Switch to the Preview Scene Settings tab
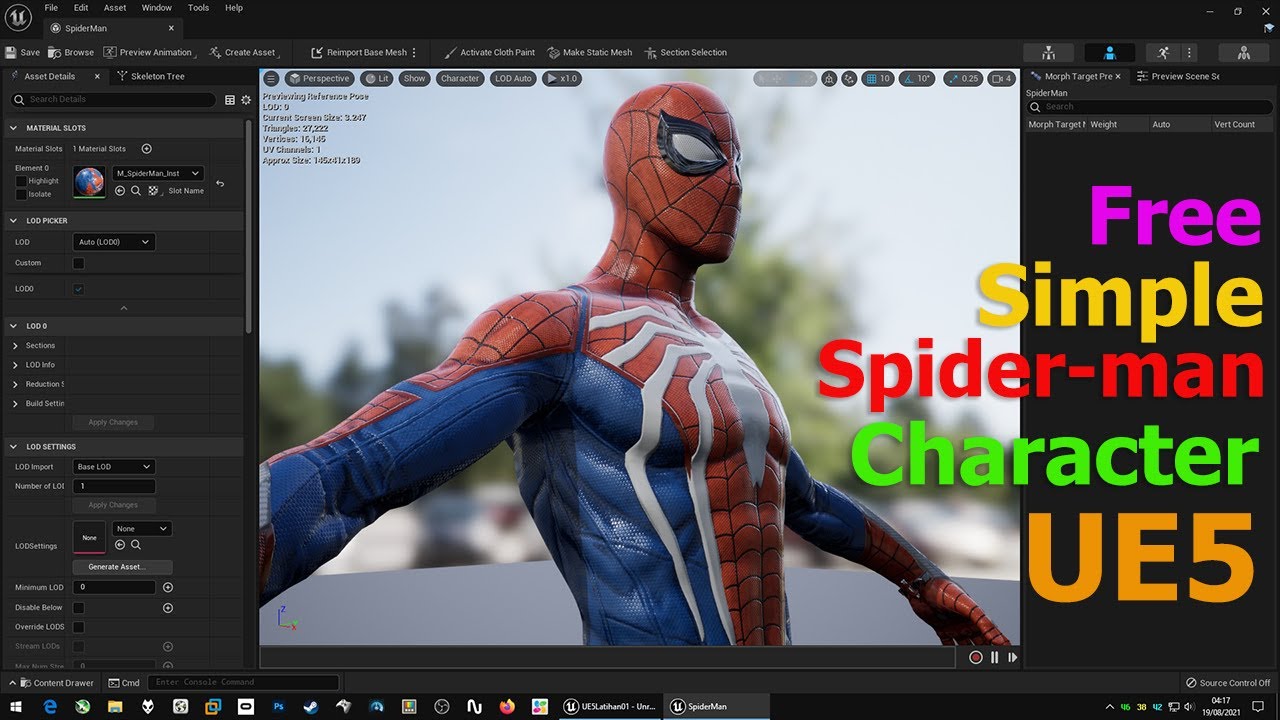This screenshot has height=720, width=1280. click(x=1178, y=76)
